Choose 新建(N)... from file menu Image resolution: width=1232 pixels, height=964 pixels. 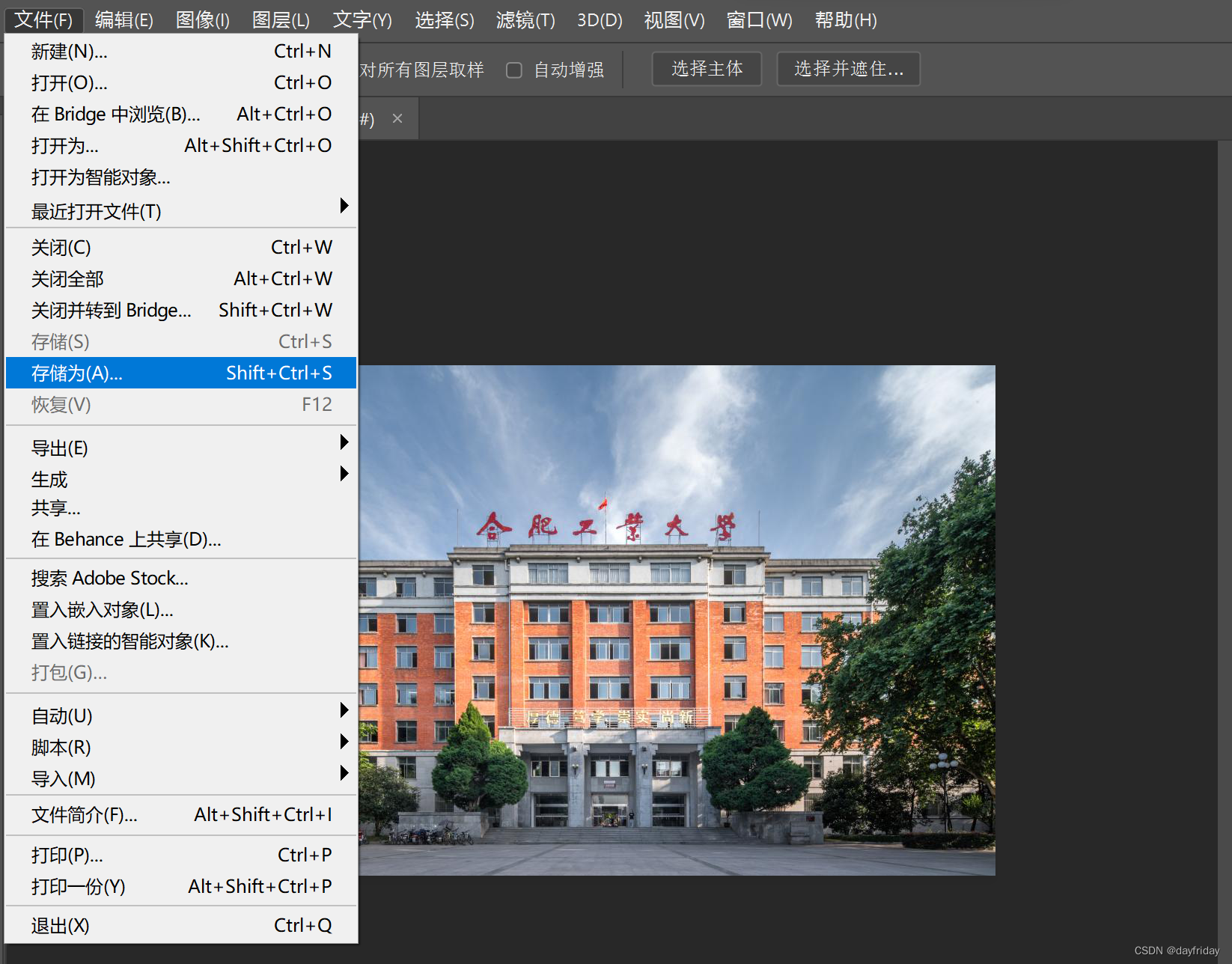181,51
